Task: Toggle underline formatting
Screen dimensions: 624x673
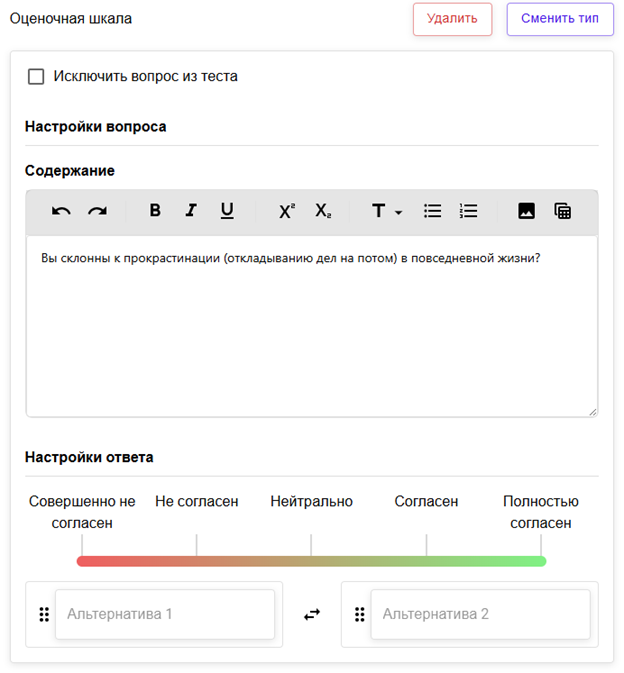Action: [227, 211]
